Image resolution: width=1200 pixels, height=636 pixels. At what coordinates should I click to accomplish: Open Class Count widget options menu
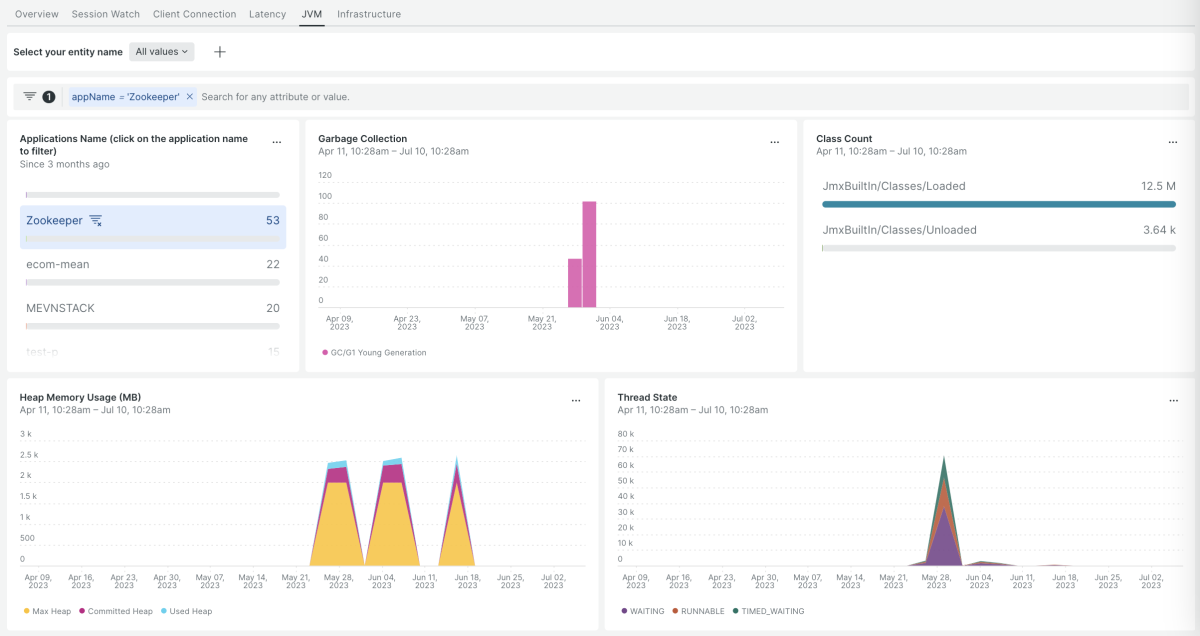1173,143
